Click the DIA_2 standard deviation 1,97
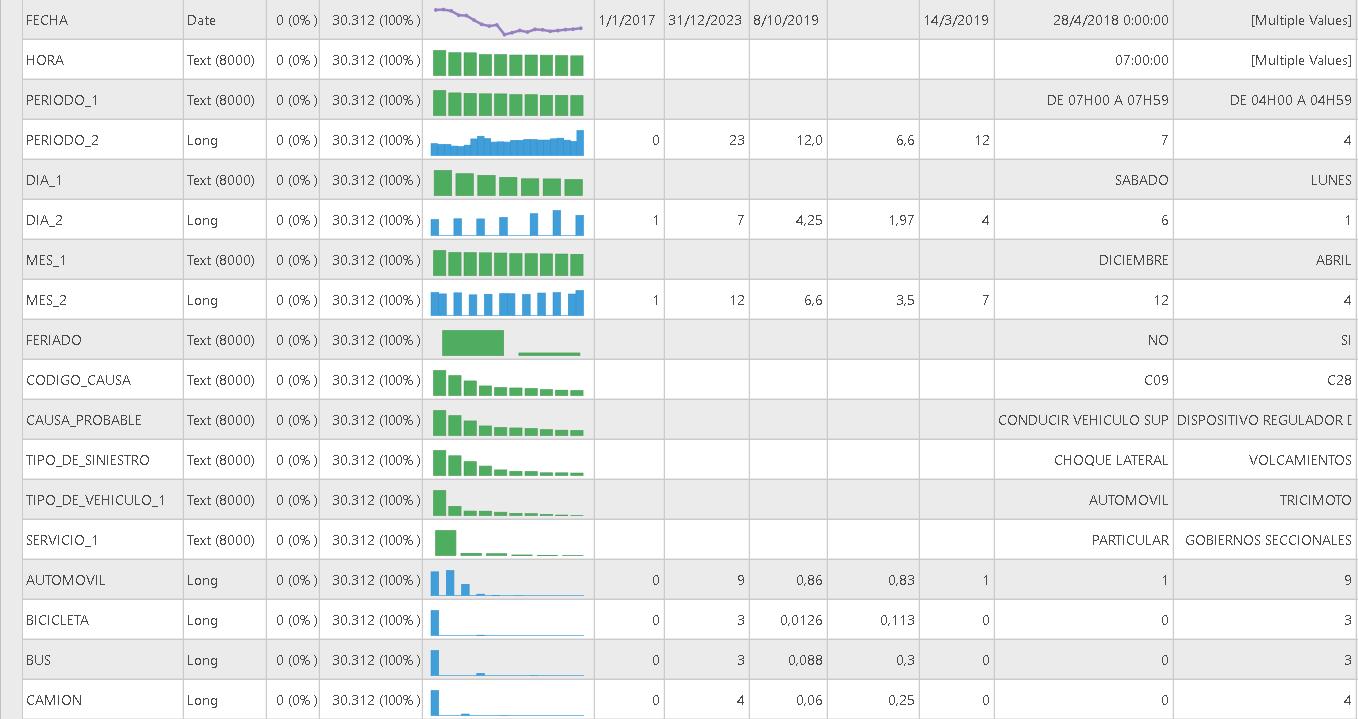 (901, 220)
